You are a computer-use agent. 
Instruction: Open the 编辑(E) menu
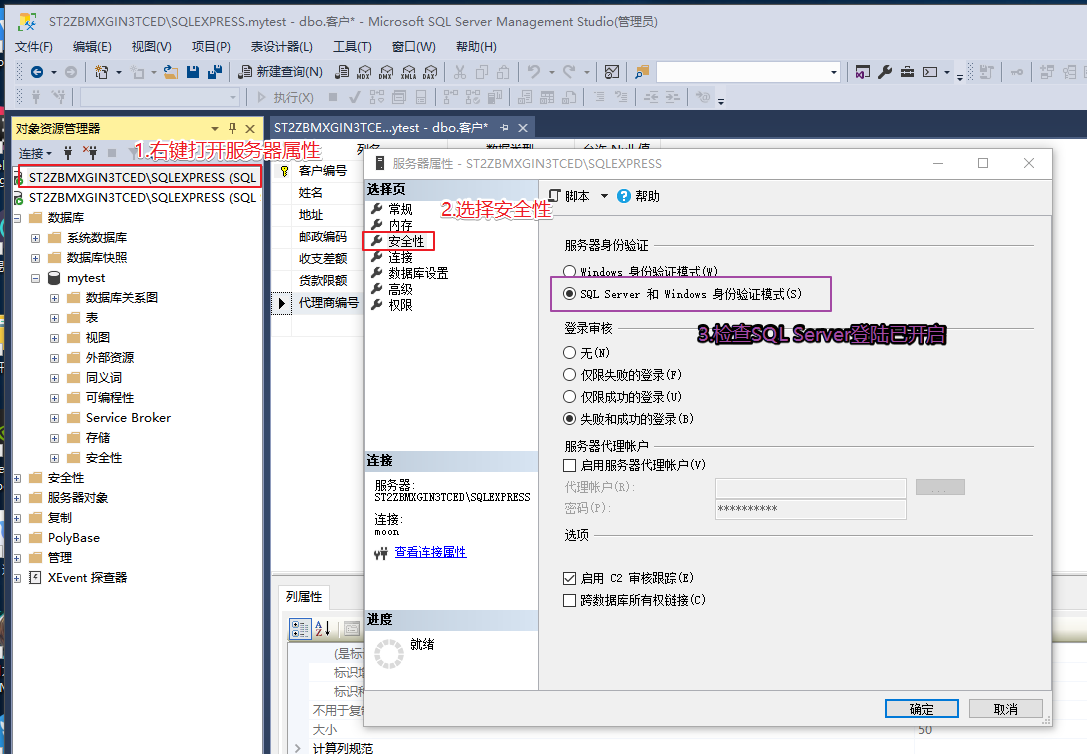point(92,46)
